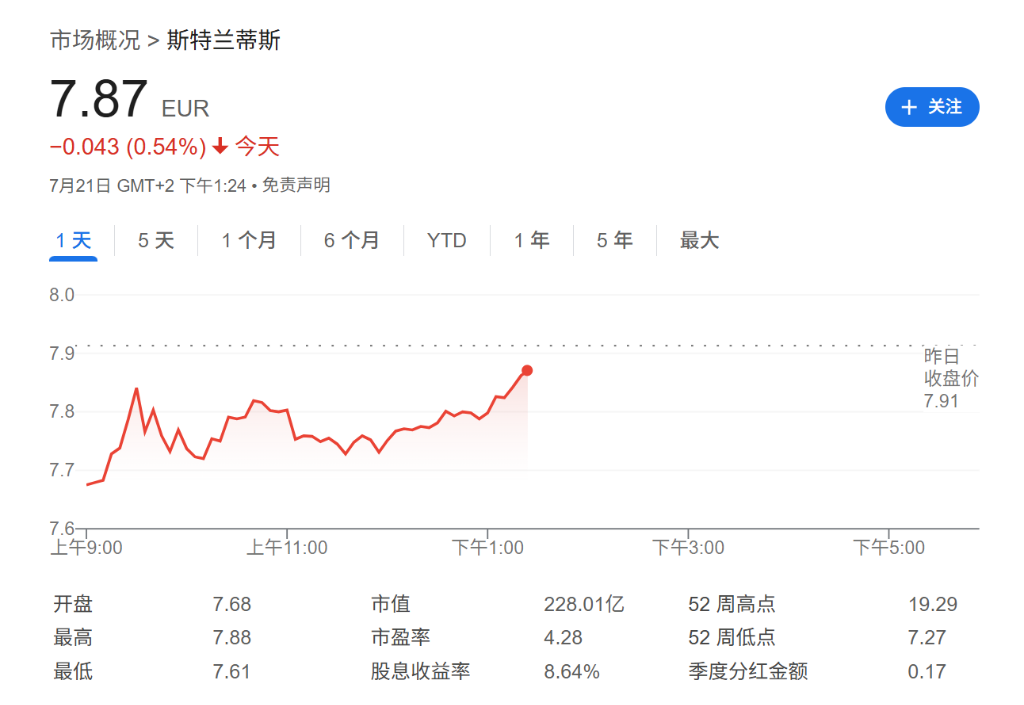Open the 市场概况 breadcrumb link
The width and height of the screenshot is (1024, 705).
pos(94,40)
